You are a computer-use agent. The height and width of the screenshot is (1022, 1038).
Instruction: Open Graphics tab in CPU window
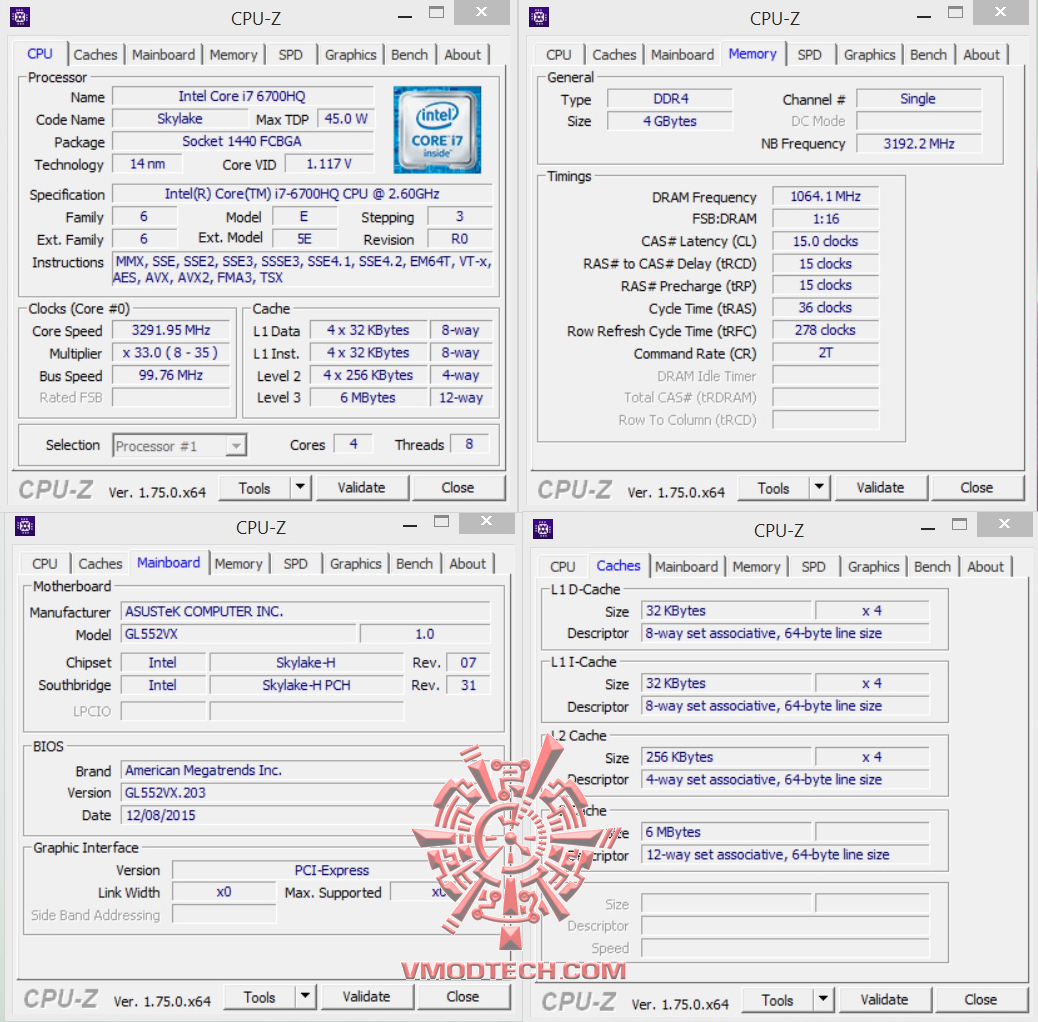coord(350,55)
